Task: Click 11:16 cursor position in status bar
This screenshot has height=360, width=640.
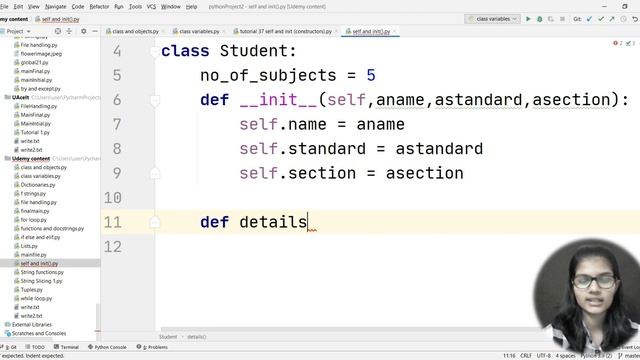Action: [x=509, y=356]
